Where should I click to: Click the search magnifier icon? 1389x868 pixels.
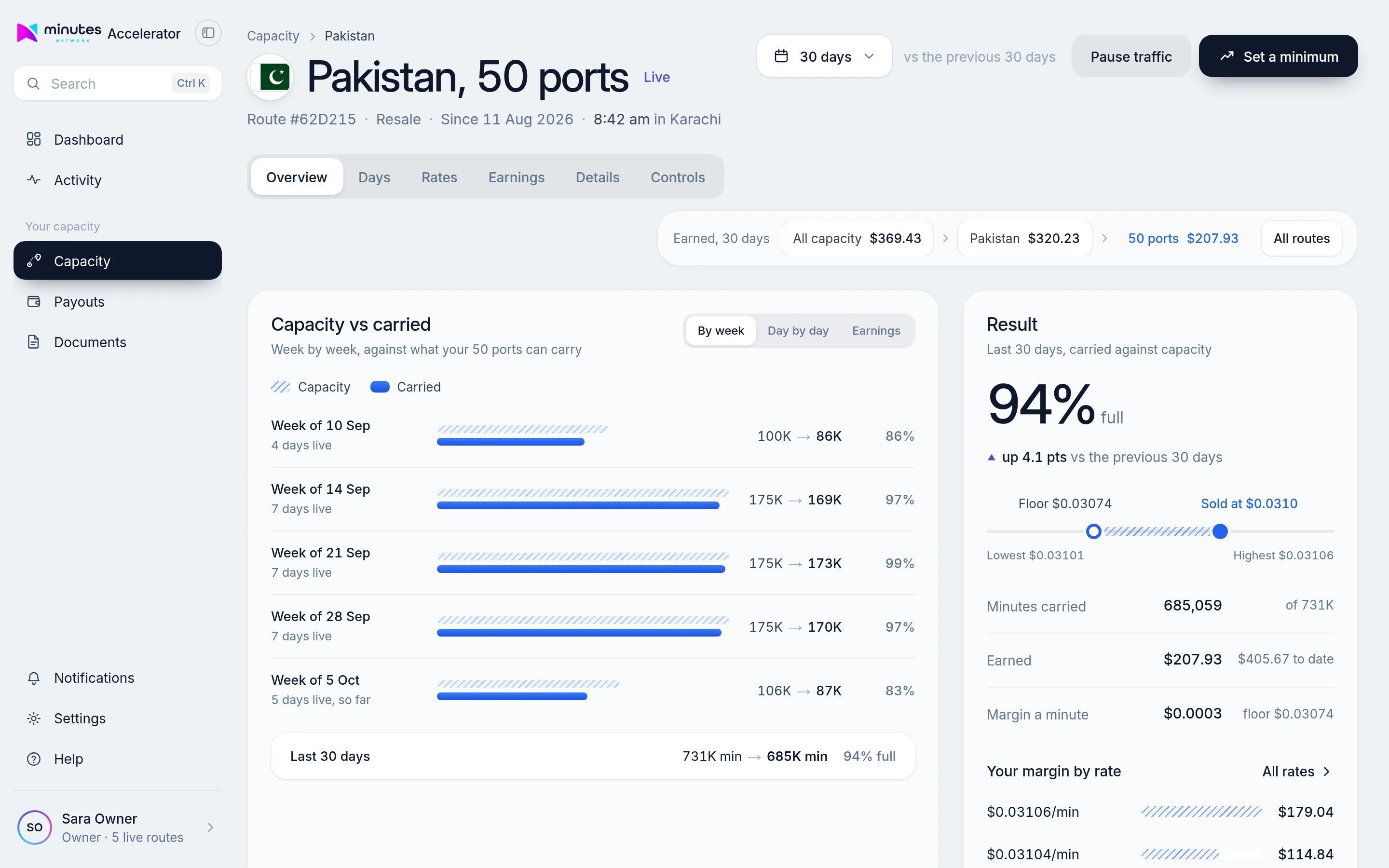pos(34,84)
